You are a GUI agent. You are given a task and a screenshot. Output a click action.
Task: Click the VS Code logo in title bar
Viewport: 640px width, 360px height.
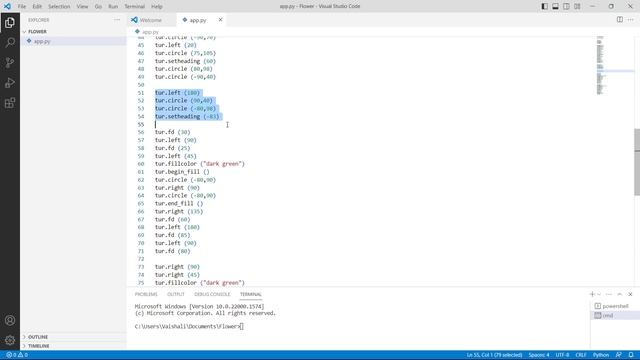coord(7,6)
